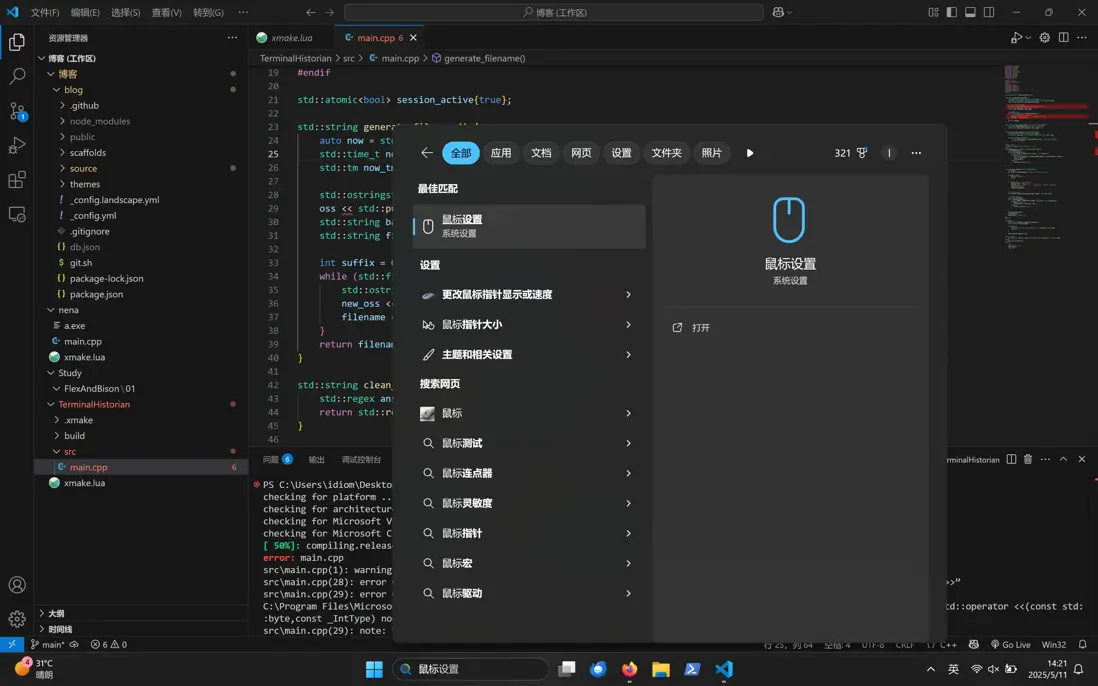The image size is (1098, 686).
Task: Select the 鼠标灵敏度 web suggestion
Action: pos(529,503)
